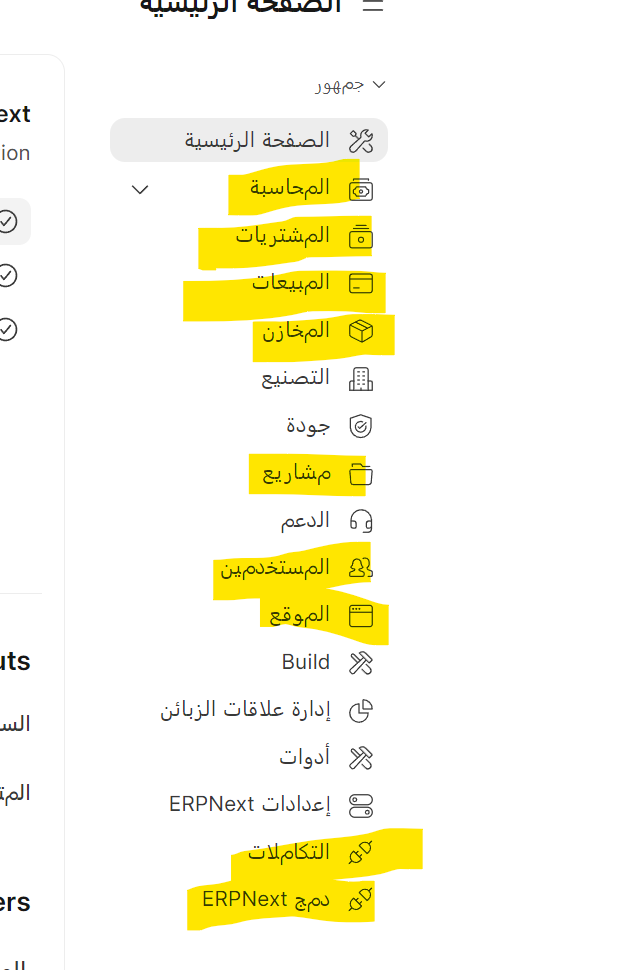
Task: Click the Manufacturing (التصنيع) building icon
Action: pyautogui.click(x=361, y=379)
